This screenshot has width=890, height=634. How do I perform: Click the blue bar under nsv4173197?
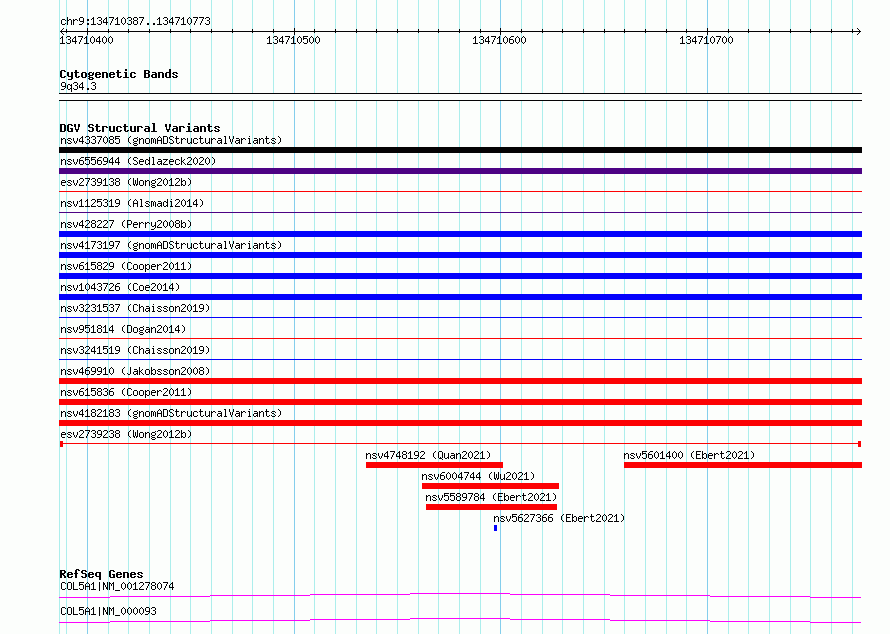460,255
